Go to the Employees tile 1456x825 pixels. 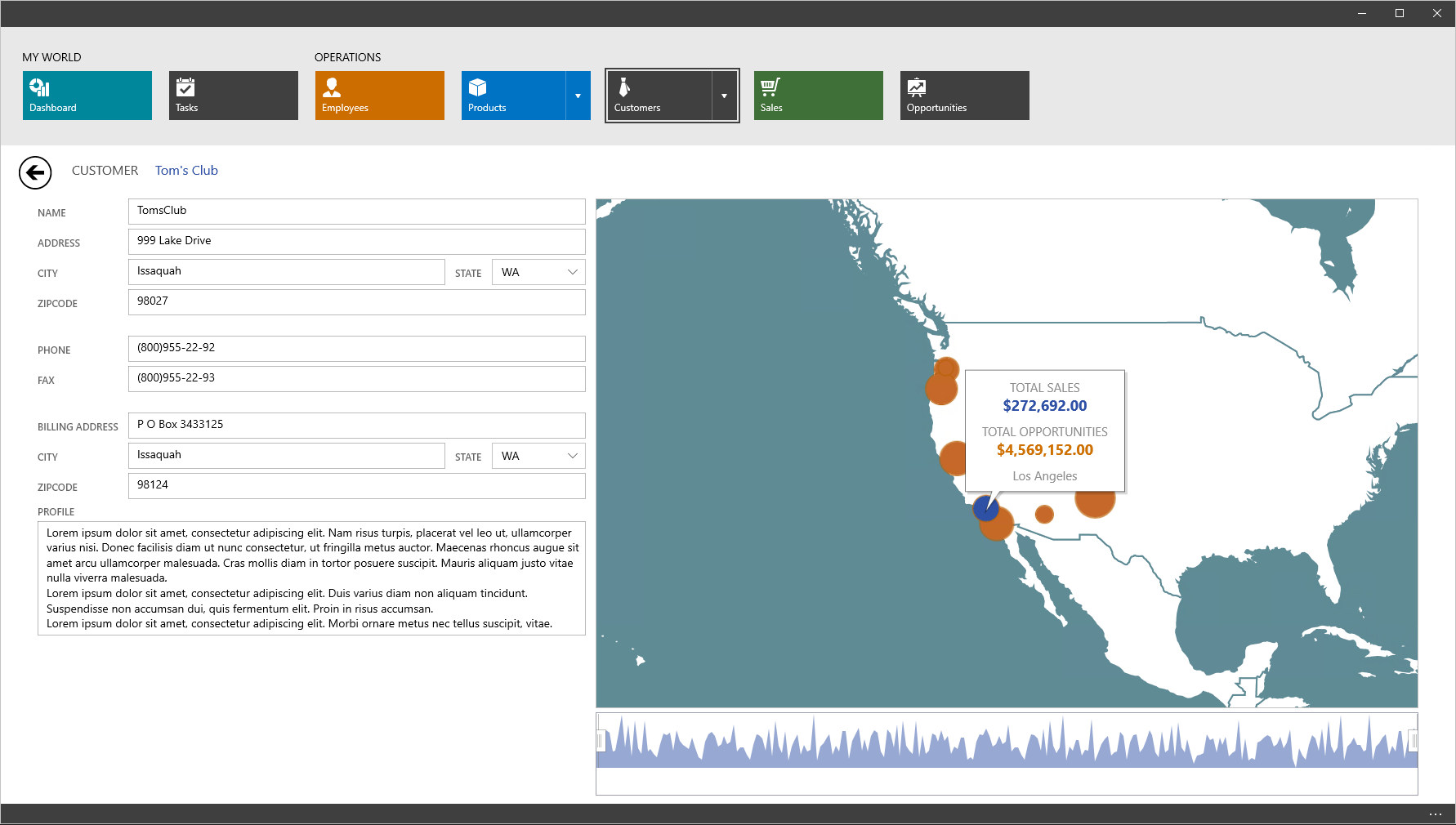tap(379, 96)
